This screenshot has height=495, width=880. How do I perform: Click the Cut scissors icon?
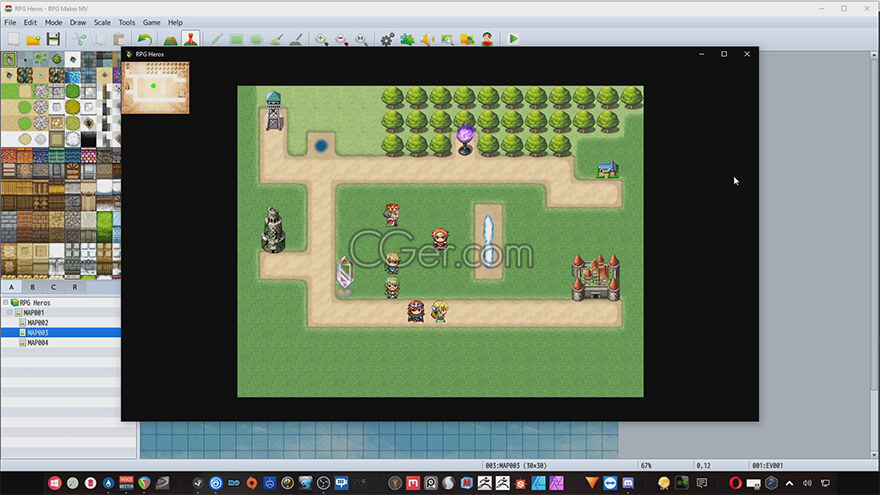coord(80,39)
